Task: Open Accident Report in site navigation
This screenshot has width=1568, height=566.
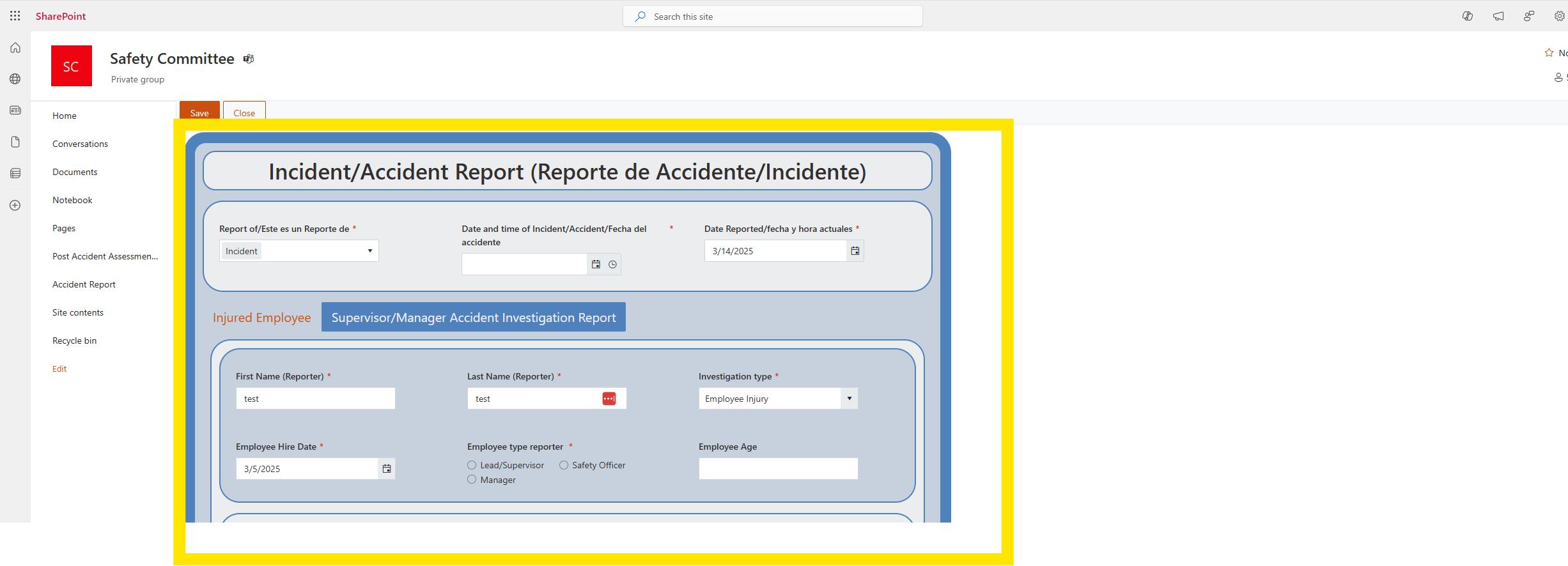Action: click(84, 284)
